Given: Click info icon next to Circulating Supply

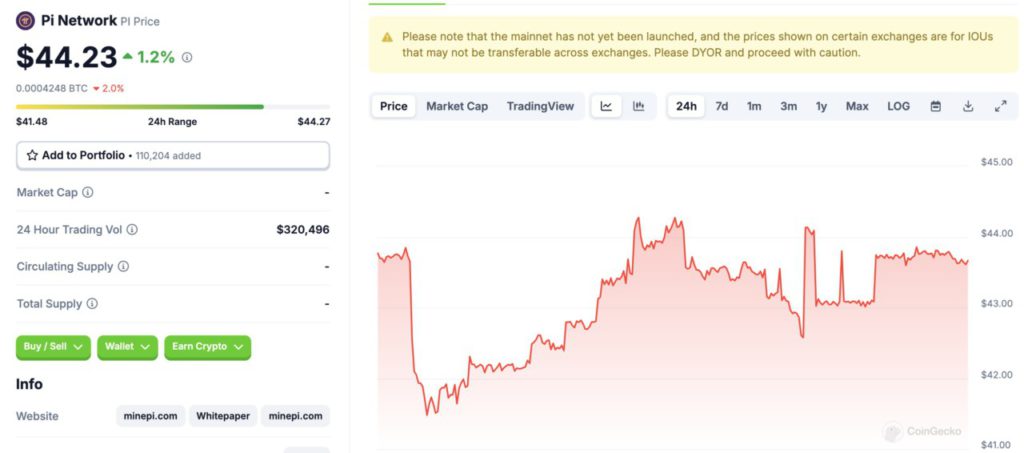Looking at the screenshot, I should pos(123,266).
